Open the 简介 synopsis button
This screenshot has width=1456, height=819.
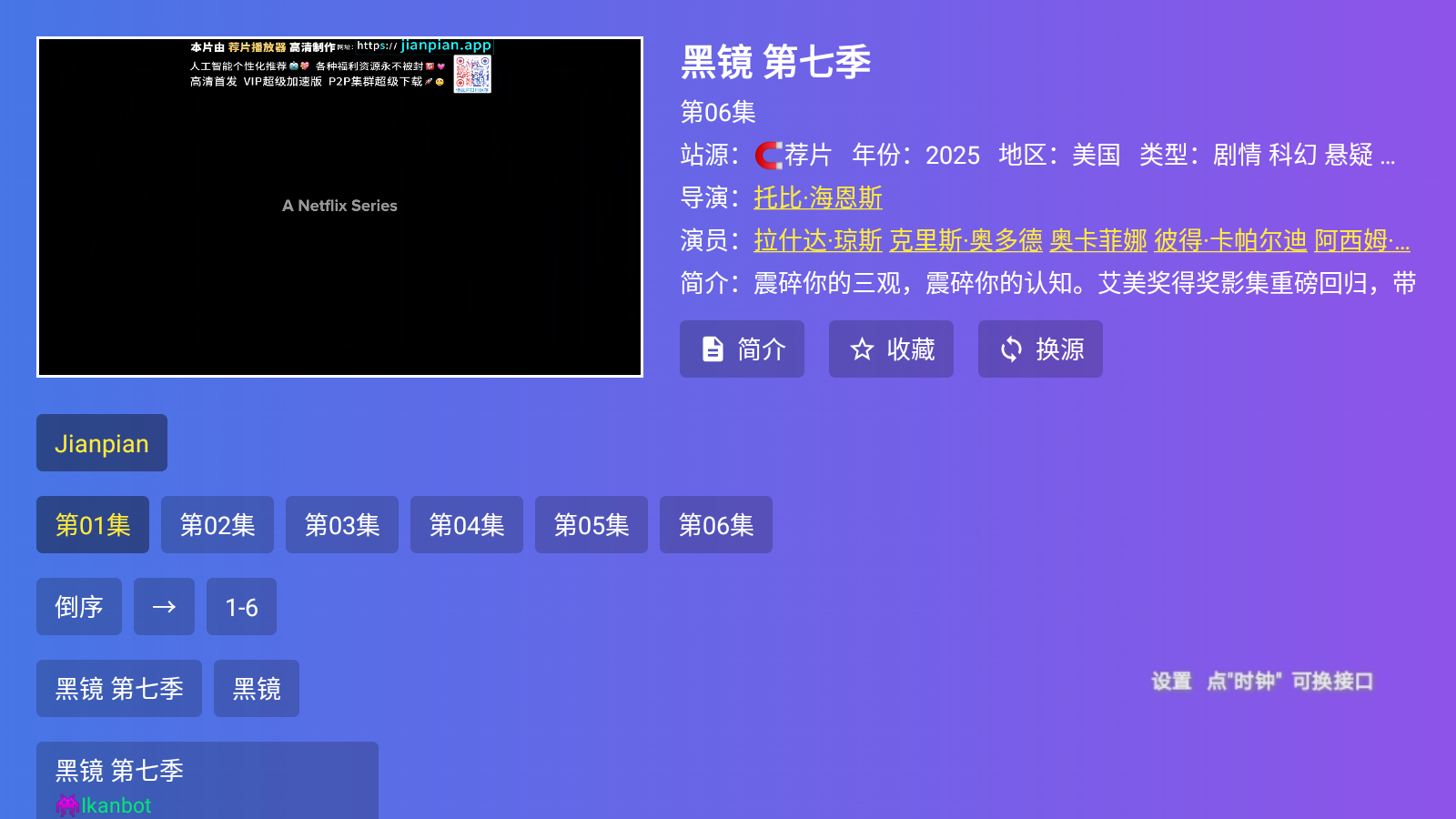(742, 349)
